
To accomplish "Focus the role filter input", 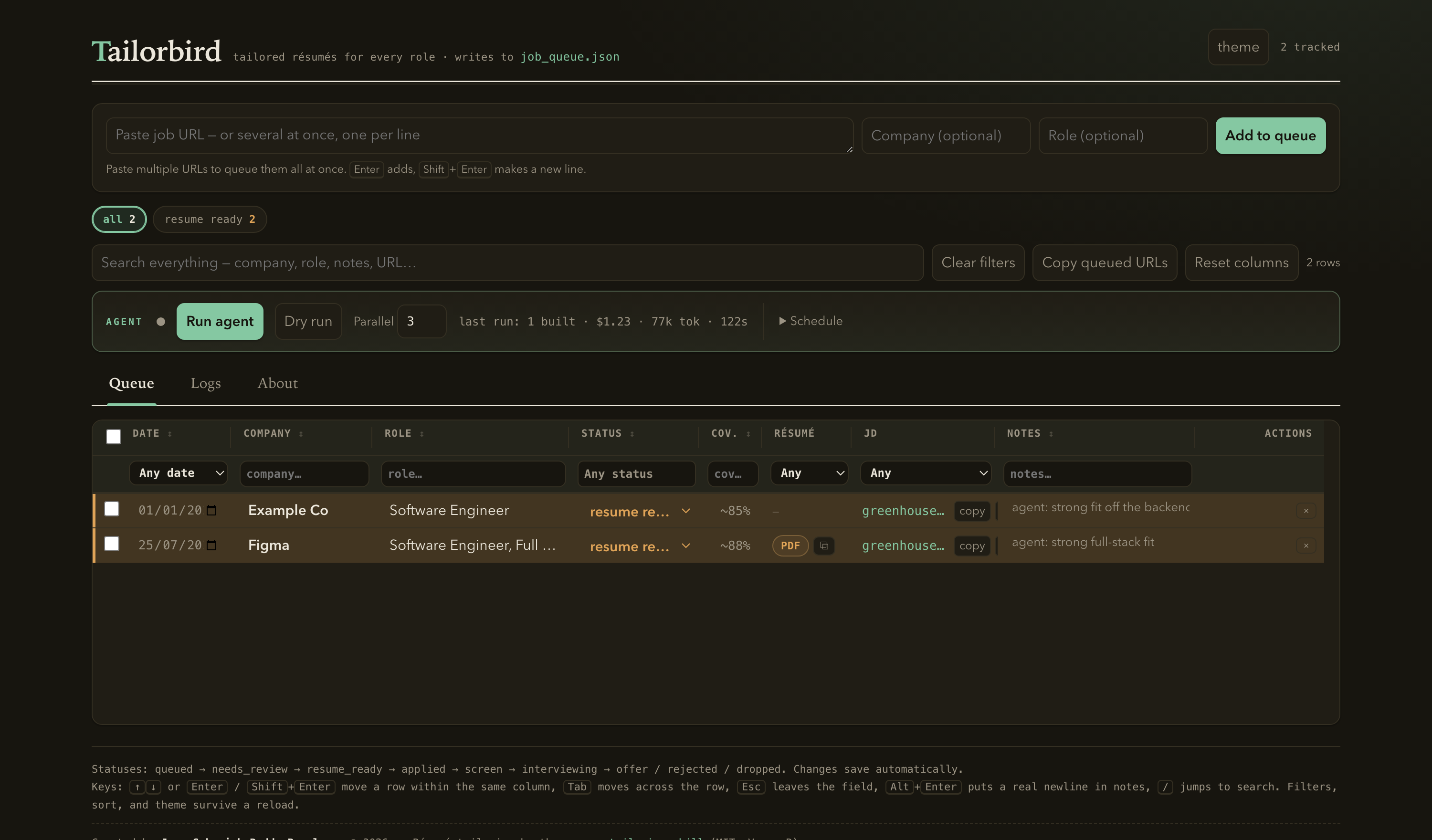I will pyautogui.click(x=474, y=474).
